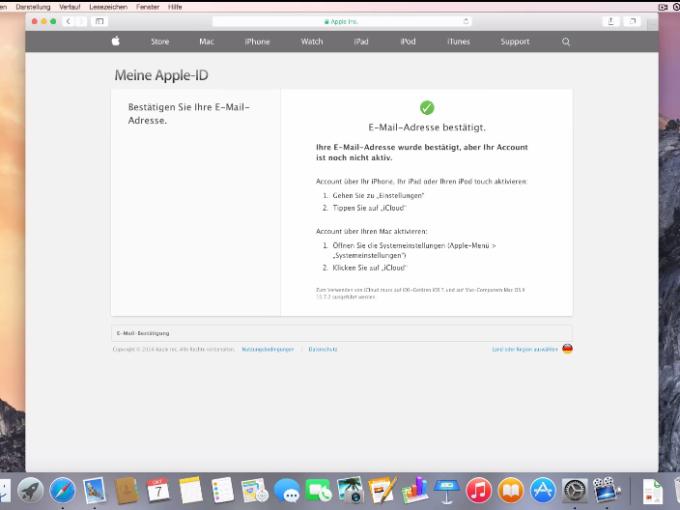Open Watch in Apple navigation
The image size is (680, 510).
(x=312, y=42)
